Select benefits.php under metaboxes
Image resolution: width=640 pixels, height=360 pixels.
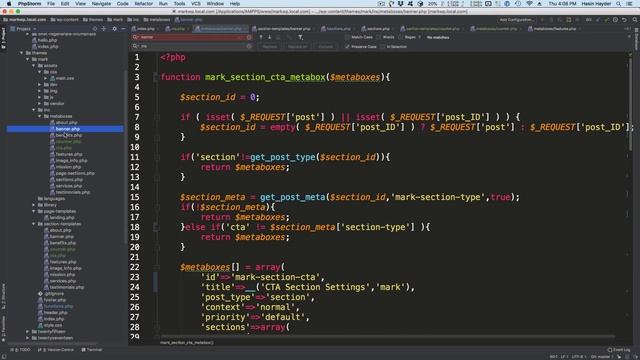coord(69,135)
